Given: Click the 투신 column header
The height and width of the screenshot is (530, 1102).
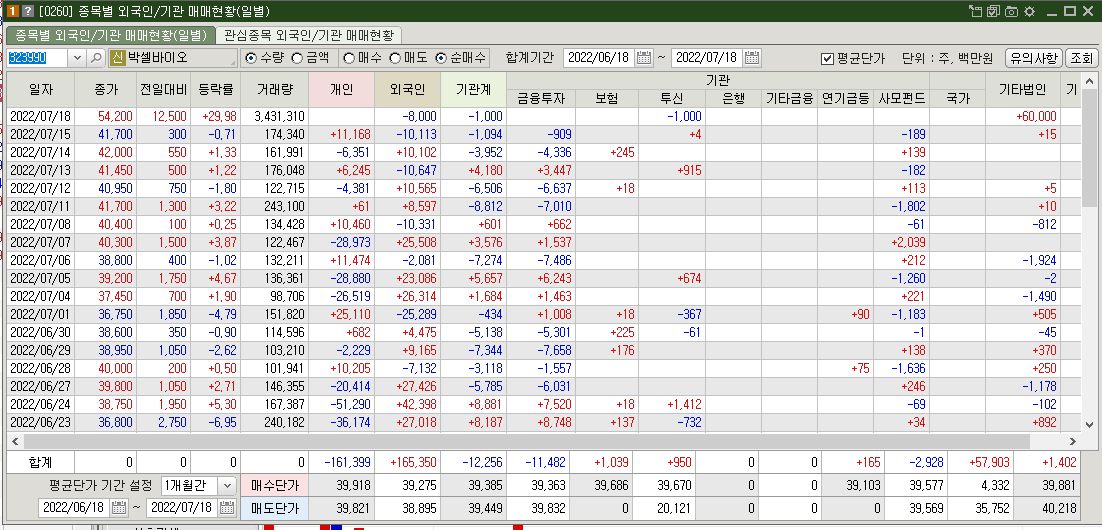Looking at the screenshot, I should pos(672,99).
